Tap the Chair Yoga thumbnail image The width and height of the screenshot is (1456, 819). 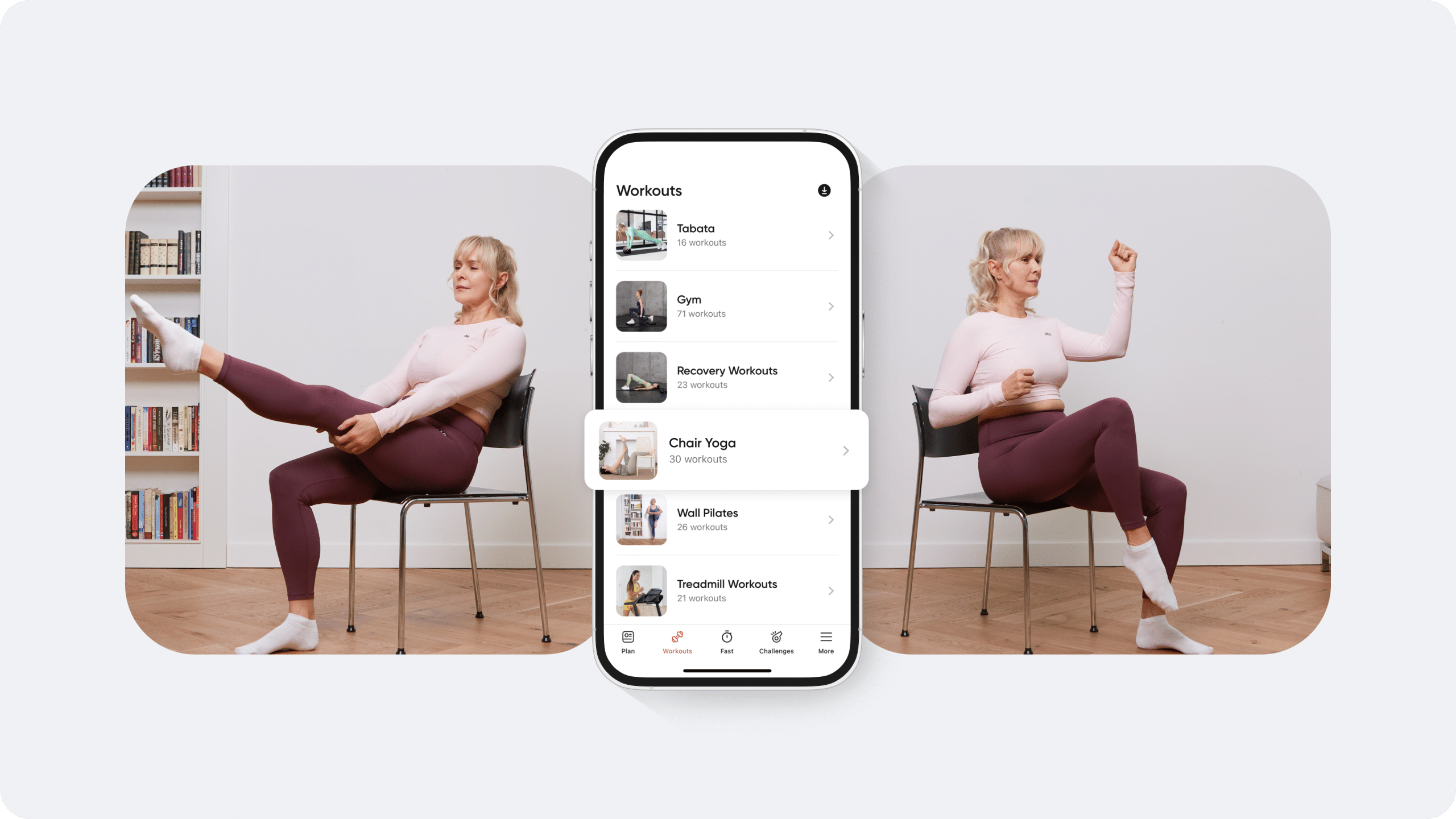pos(628,449)
